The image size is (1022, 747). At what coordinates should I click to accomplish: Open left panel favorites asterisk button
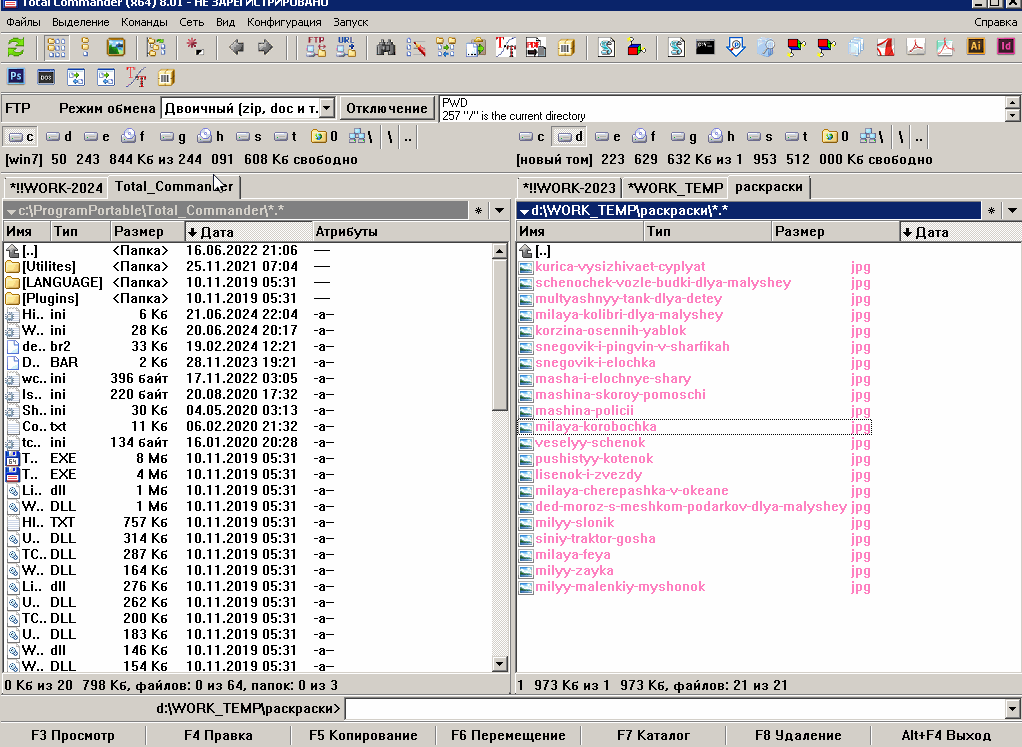(478, 211)
